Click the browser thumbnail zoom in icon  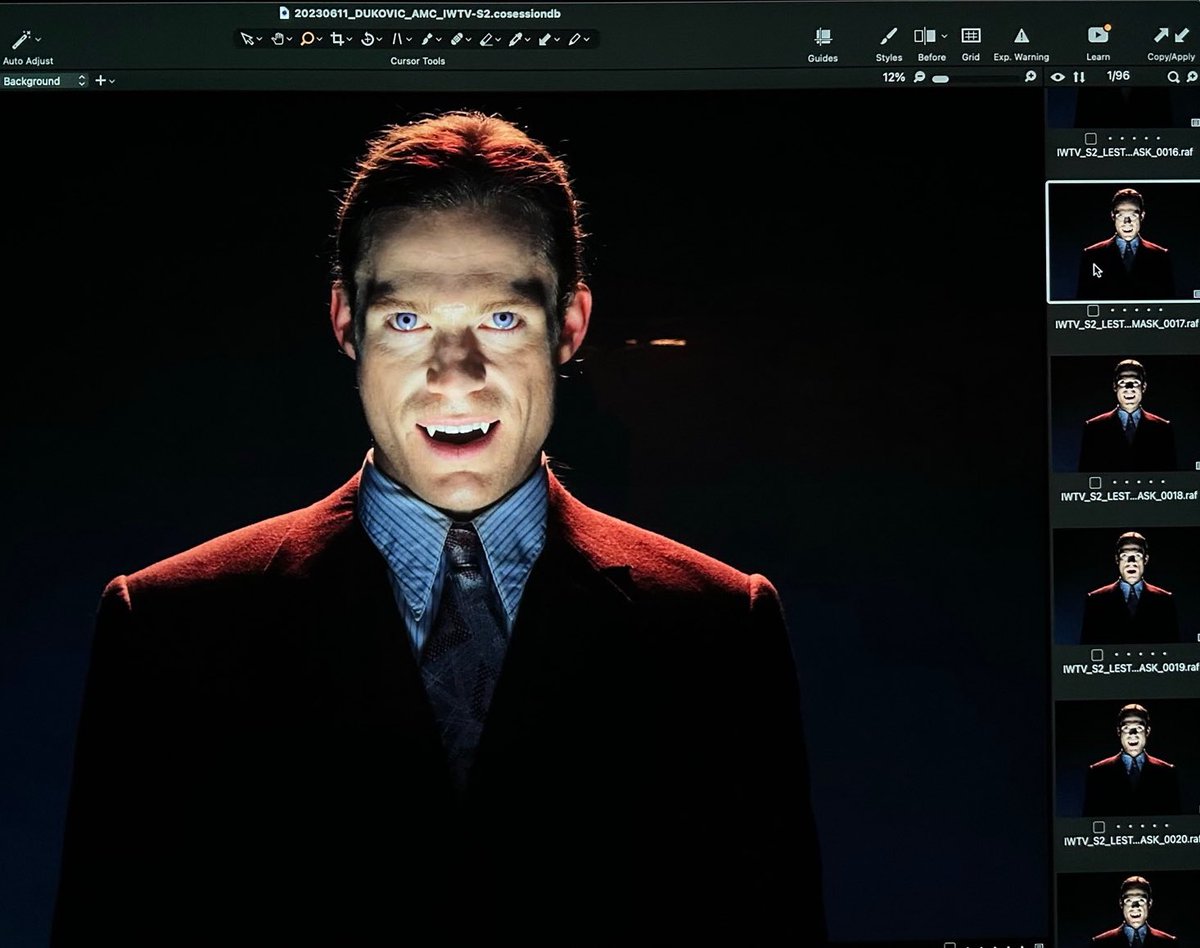1193,77
